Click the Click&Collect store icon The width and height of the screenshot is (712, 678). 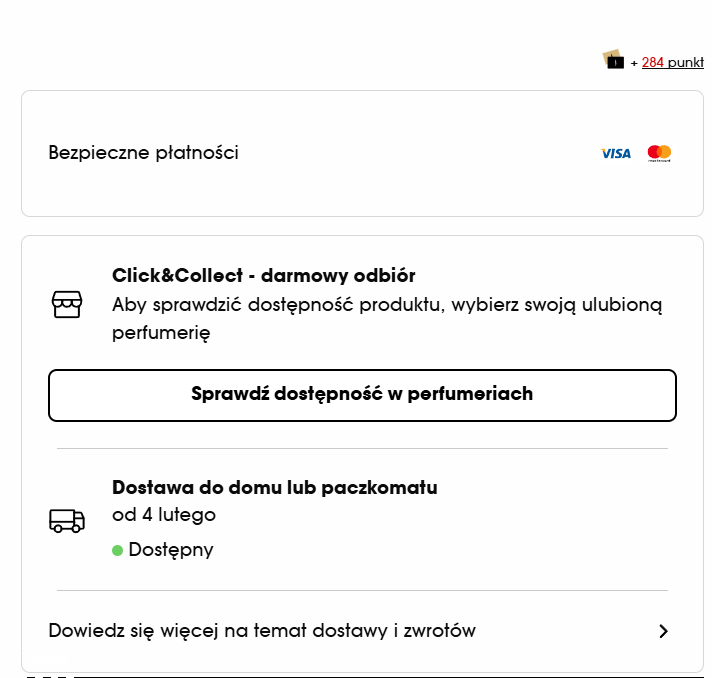[x=67, y=304]
